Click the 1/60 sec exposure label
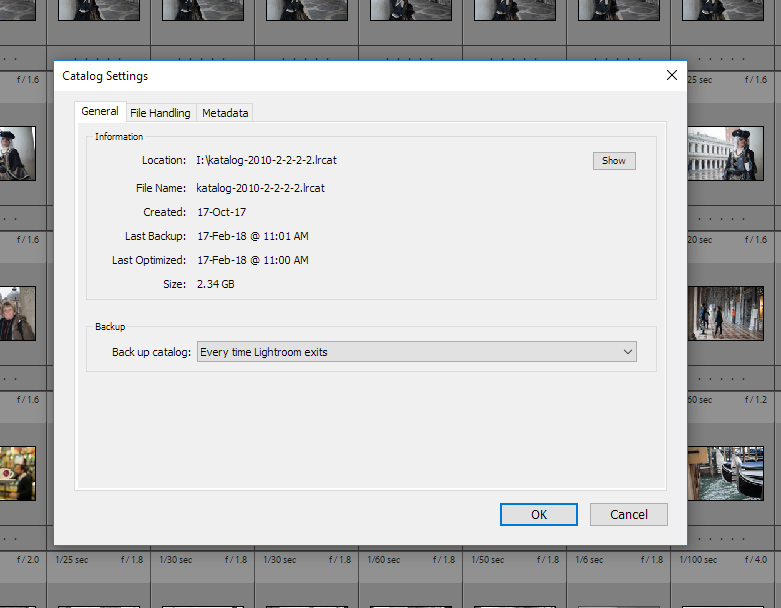 pos(384,560)
